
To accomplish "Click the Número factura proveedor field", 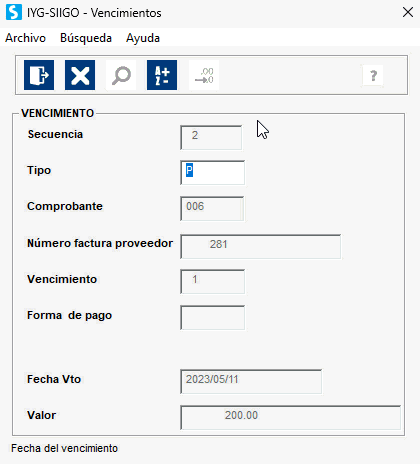I will coord(261,246).
